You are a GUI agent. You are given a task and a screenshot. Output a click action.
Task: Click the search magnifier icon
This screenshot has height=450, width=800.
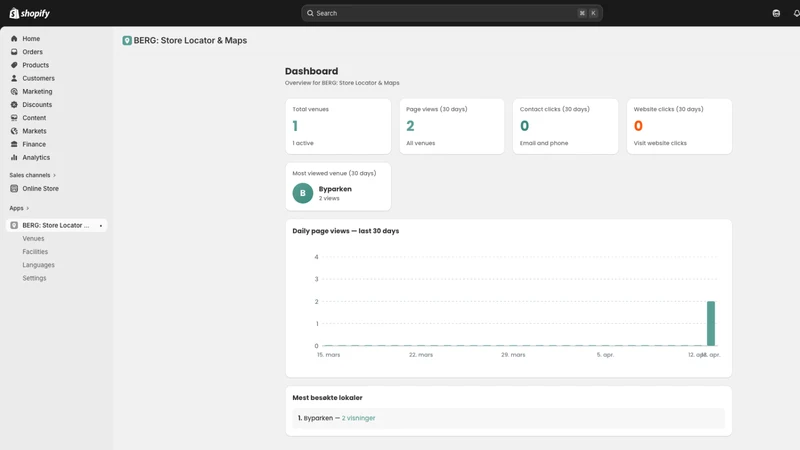(310, 13)
